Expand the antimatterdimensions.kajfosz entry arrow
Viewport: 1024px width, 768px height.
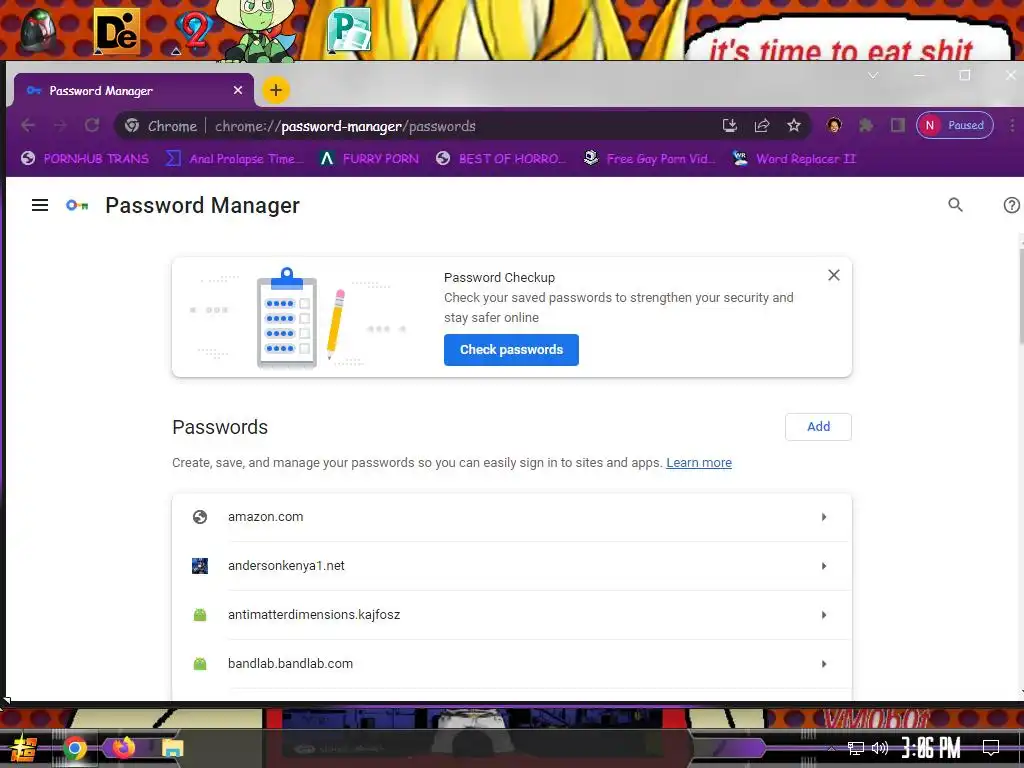824,615
